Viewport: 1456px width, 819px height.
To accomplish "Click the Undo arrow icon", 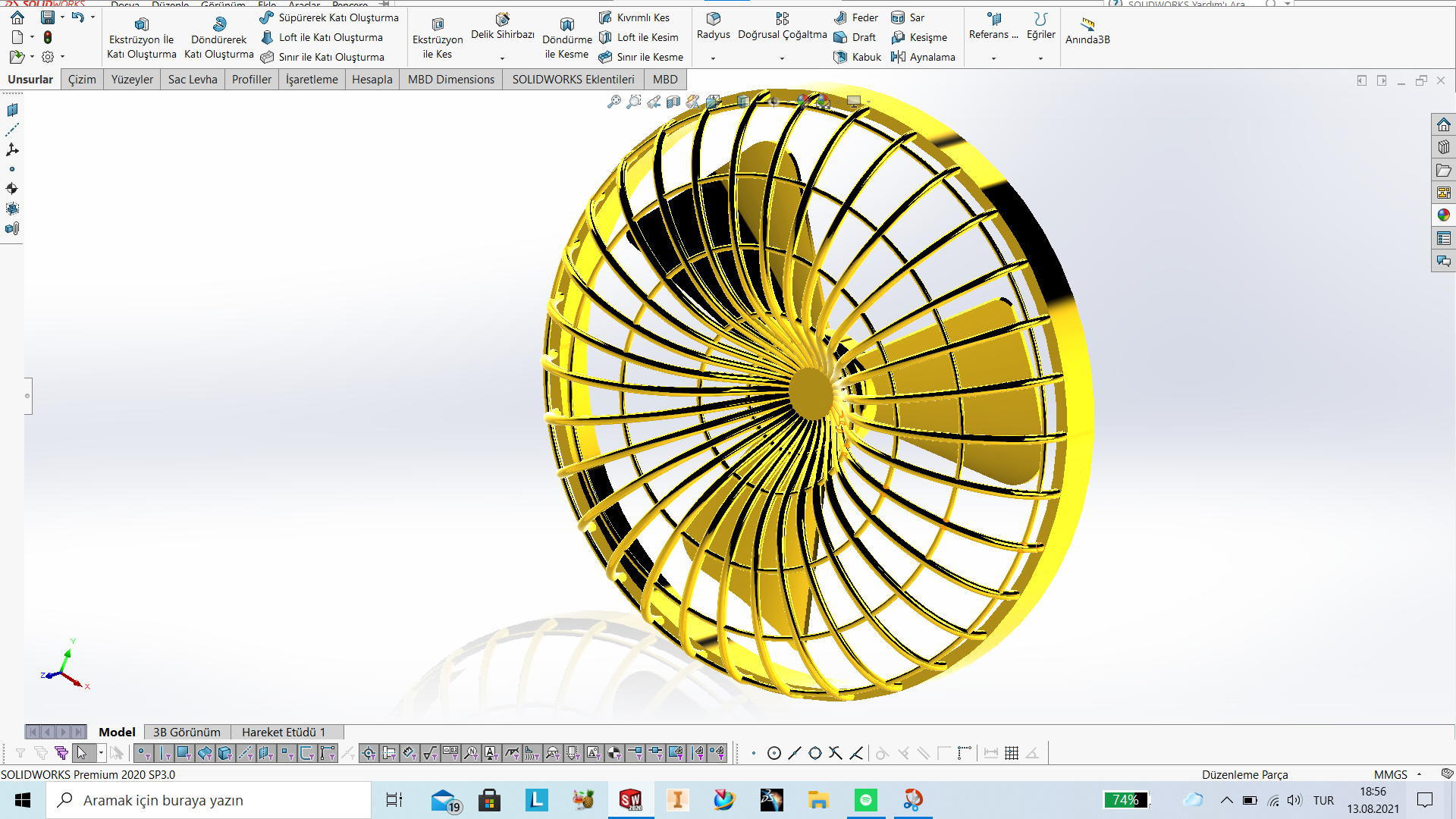I will pyautogui.click(x=77, y=17).
